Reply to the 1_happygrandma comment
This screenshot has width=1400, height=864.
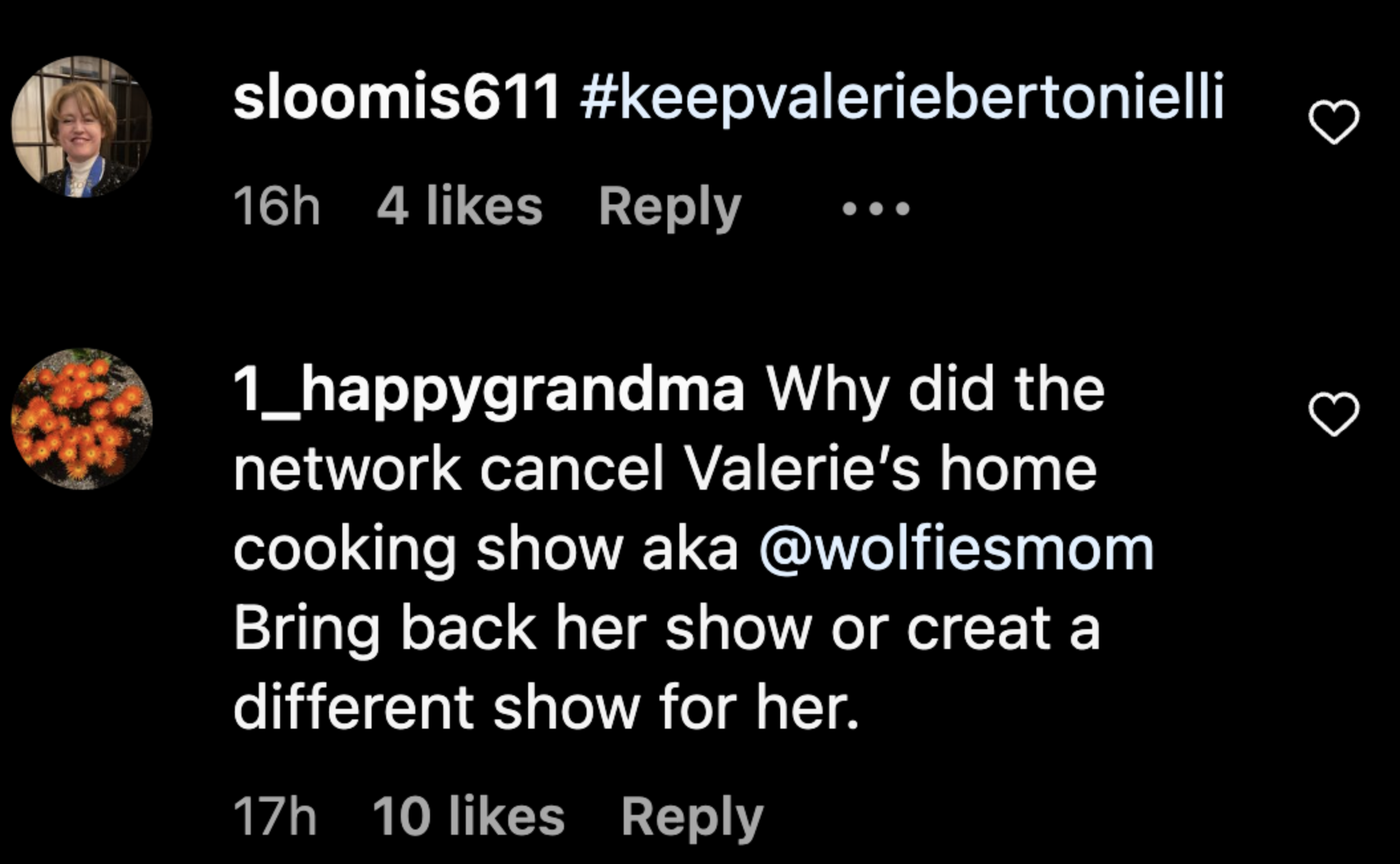[x=692, y=817]
